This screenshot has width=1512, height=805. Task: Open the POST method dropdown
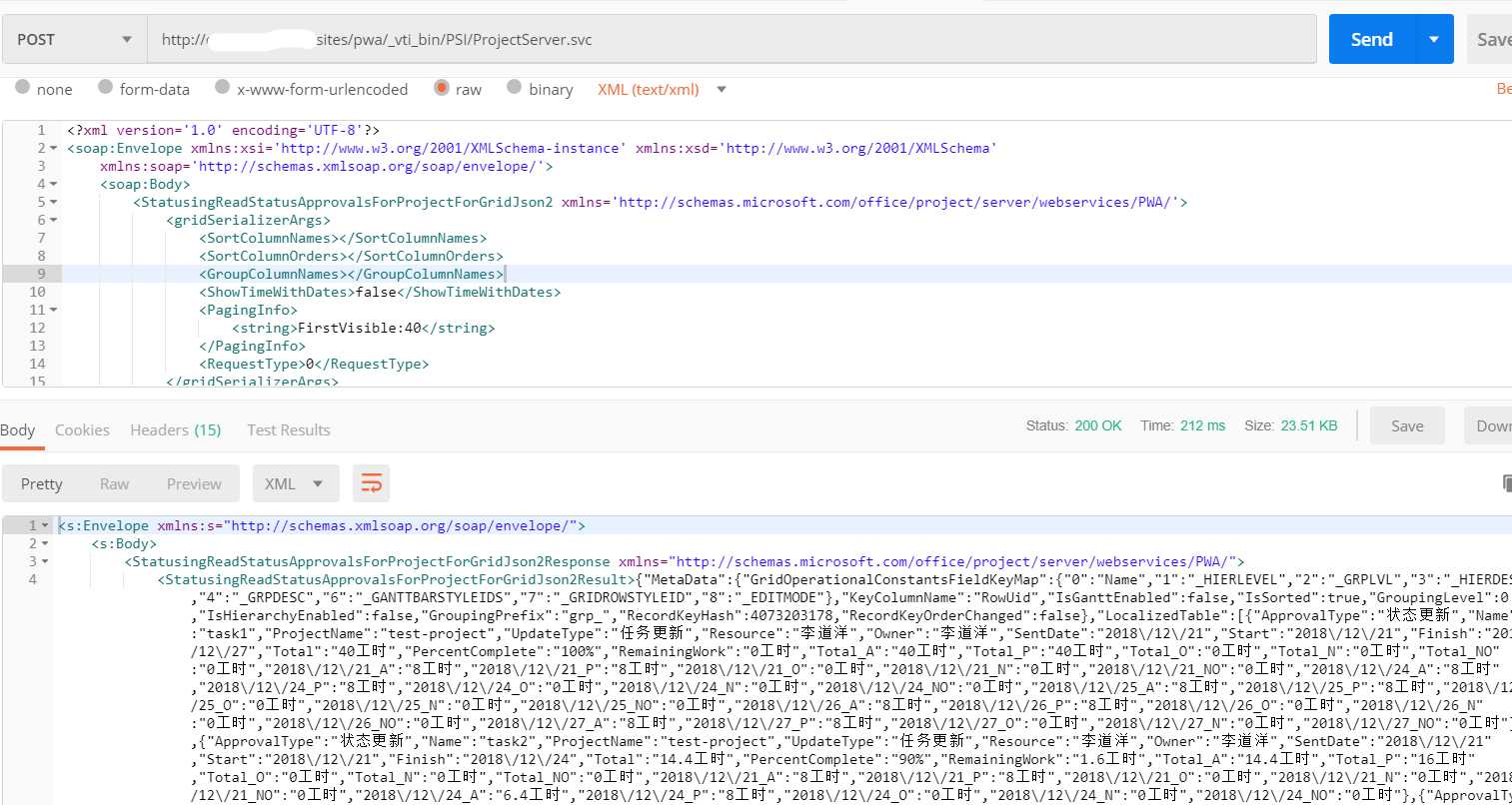pyautogui.click(x=74, y=40)
